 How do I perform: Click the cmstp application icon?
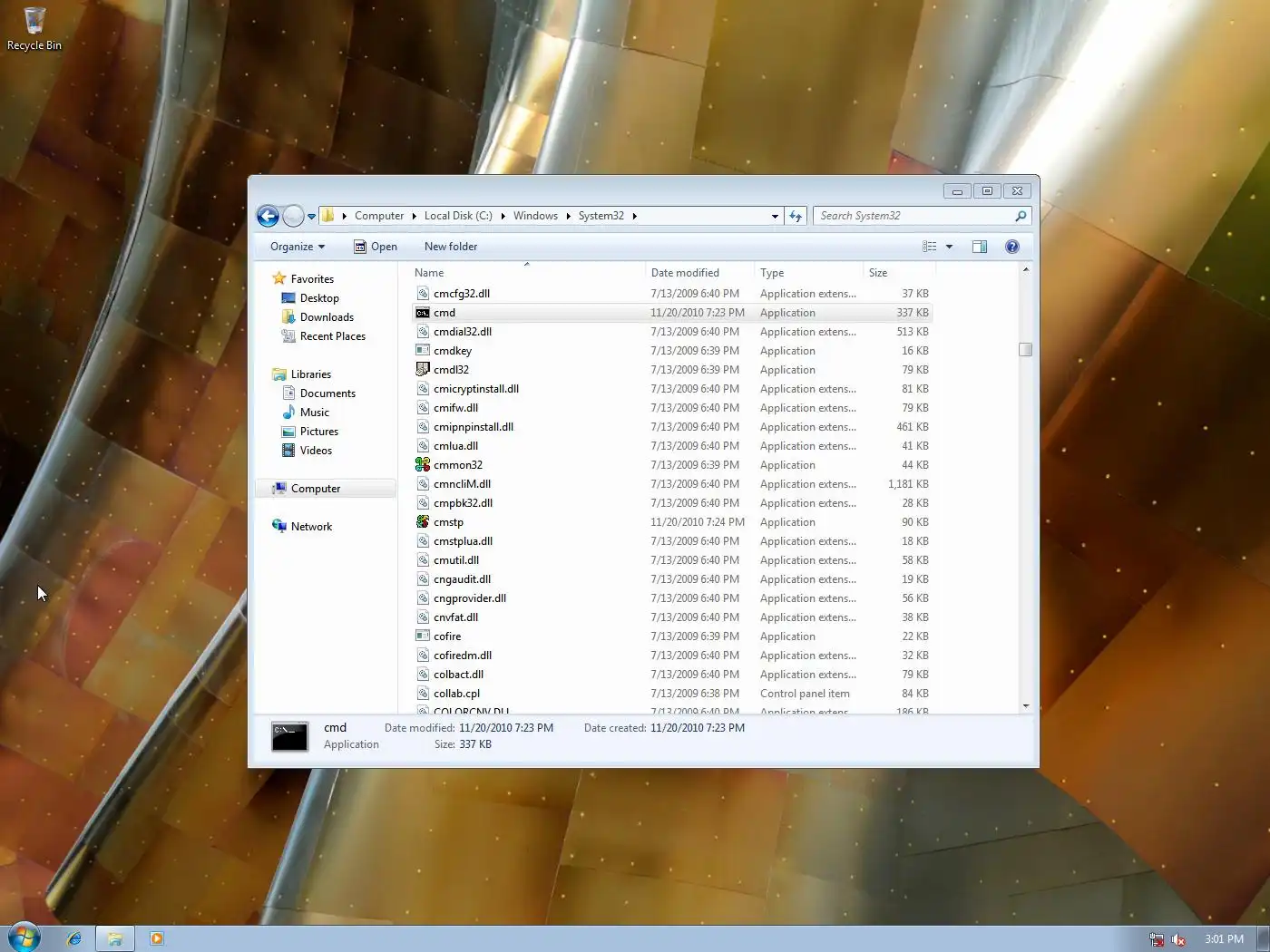pos(423,522)
